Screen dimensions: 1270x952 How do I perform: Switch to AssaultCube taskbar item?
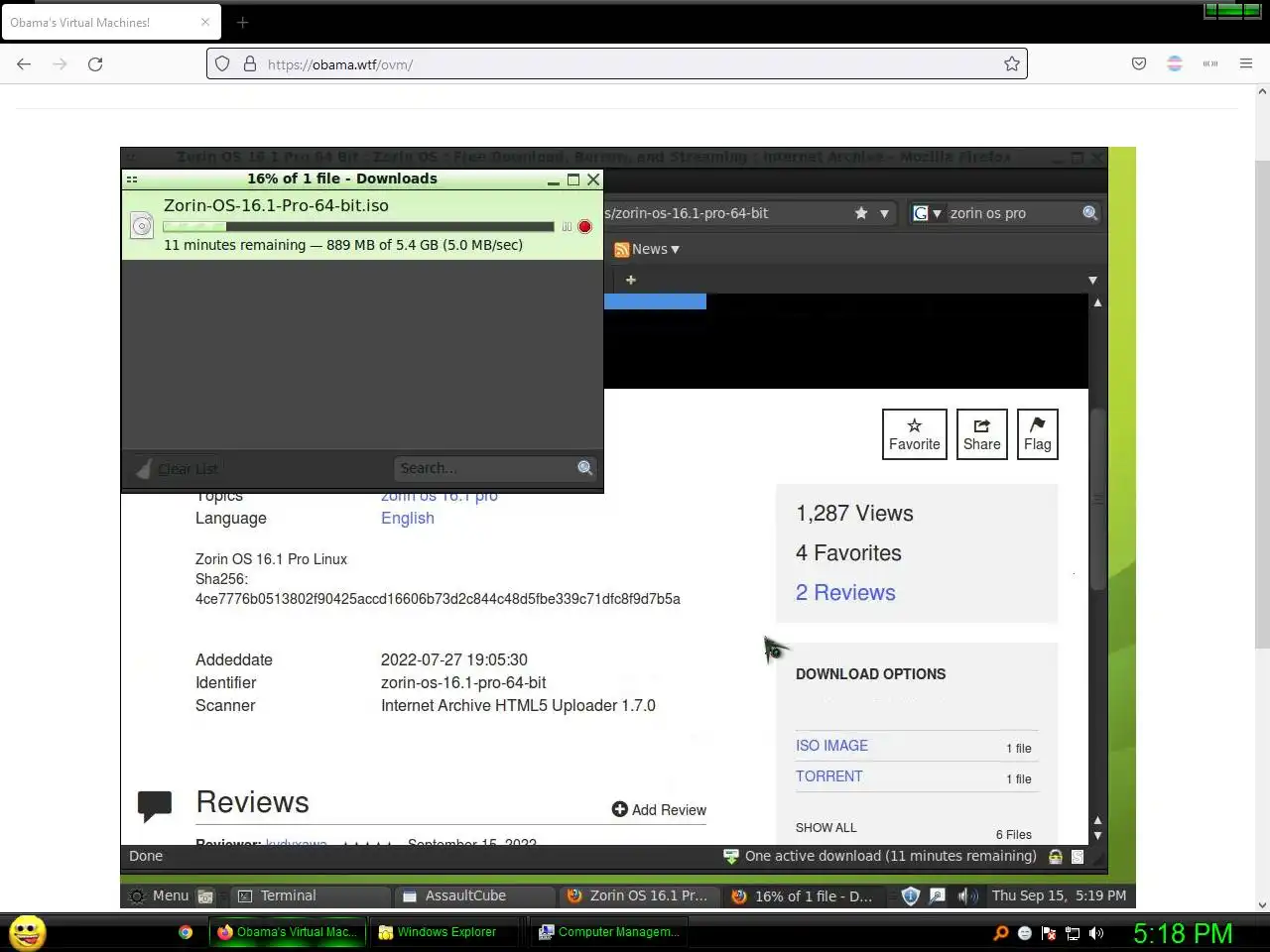tap(474, 895)
